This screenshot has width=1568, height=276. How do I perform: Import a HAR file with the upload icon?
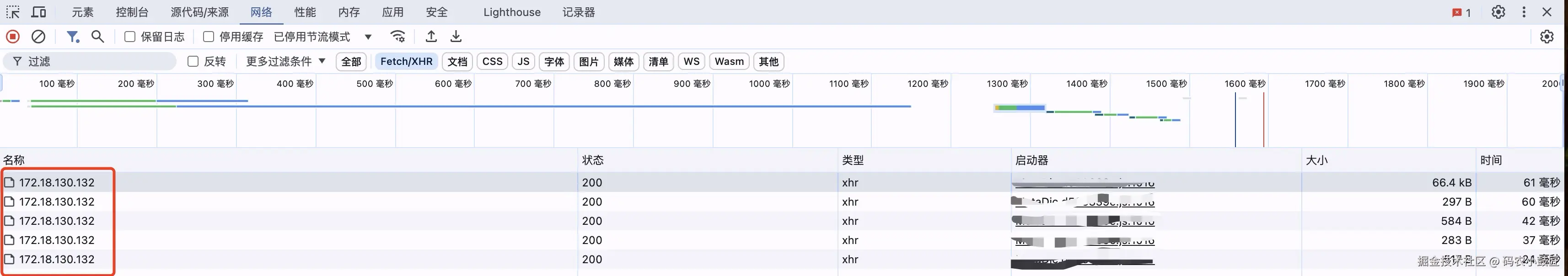tap(431, 37)
